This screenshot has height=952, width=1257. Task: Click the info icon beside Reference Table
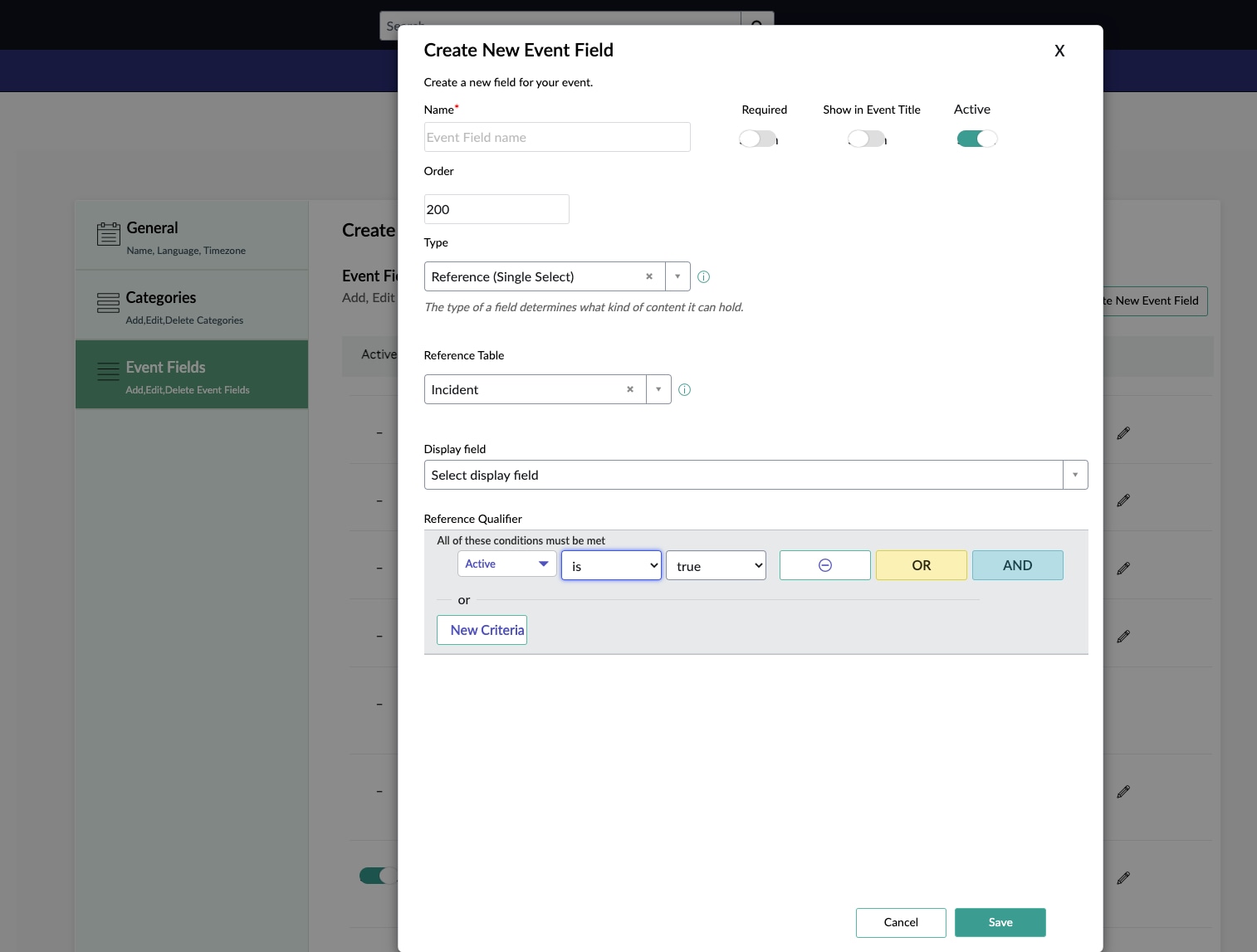(684, 389)
